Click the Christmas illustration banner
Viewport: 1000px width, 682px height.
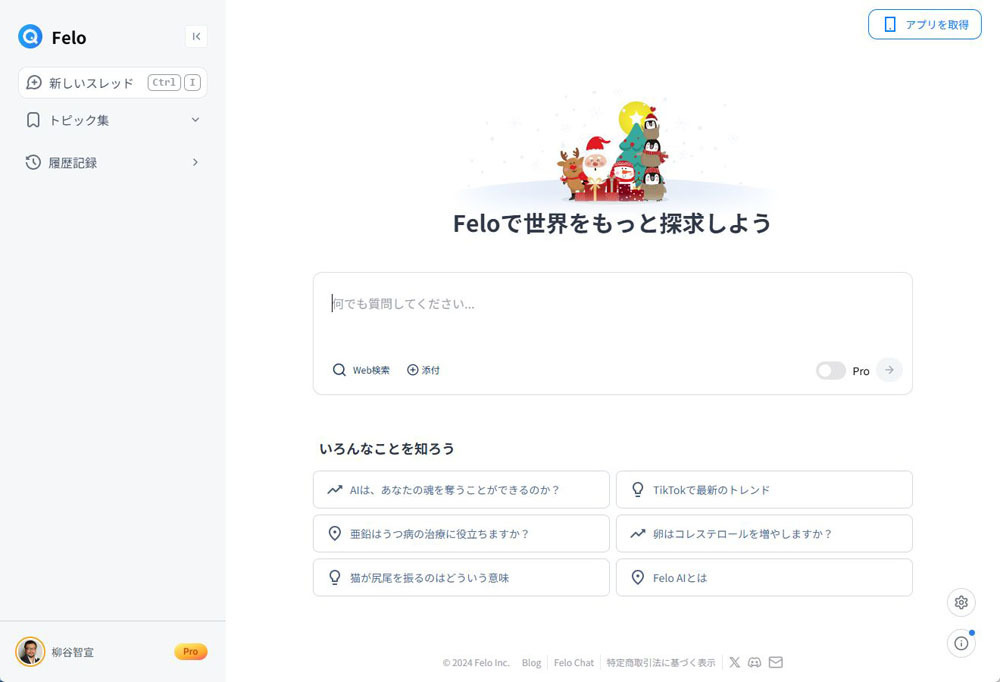(612, 150)
